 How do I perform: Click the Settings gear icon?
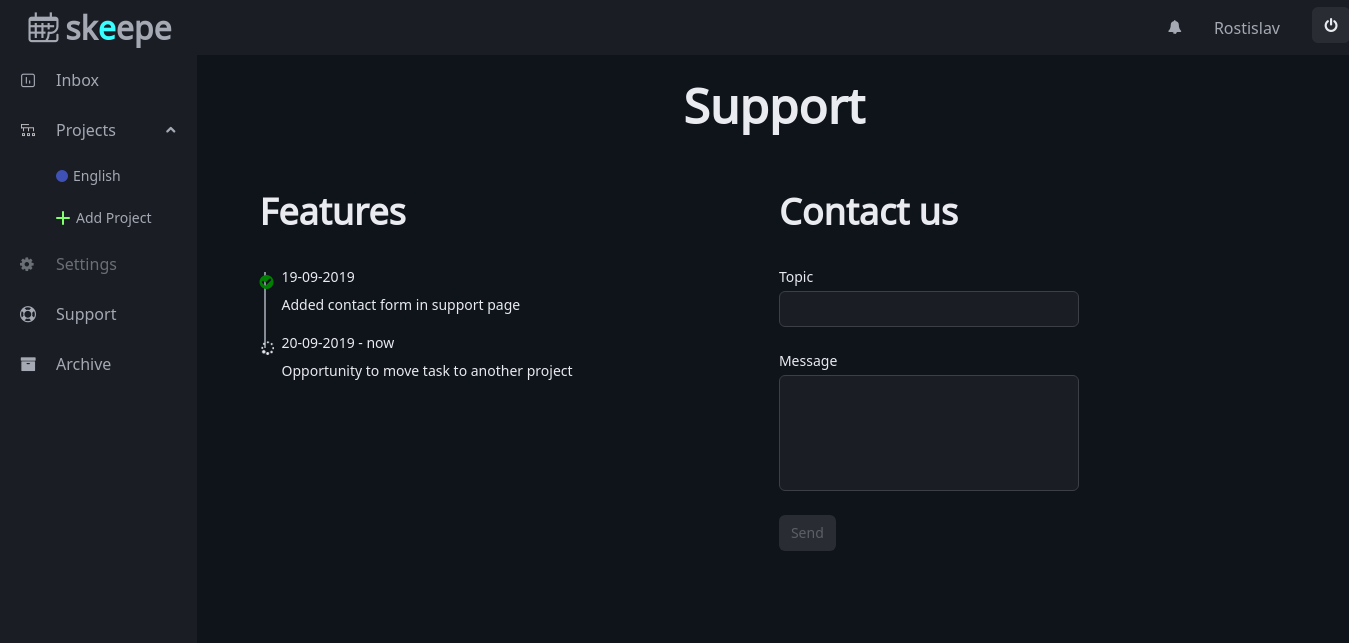[x=28, y=264]
